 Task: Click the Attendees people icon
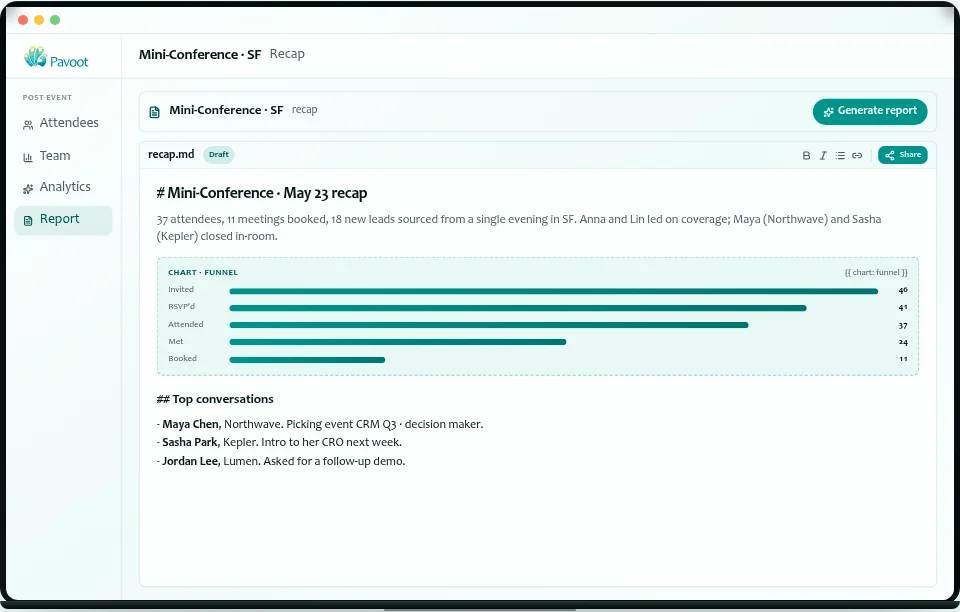28,125
